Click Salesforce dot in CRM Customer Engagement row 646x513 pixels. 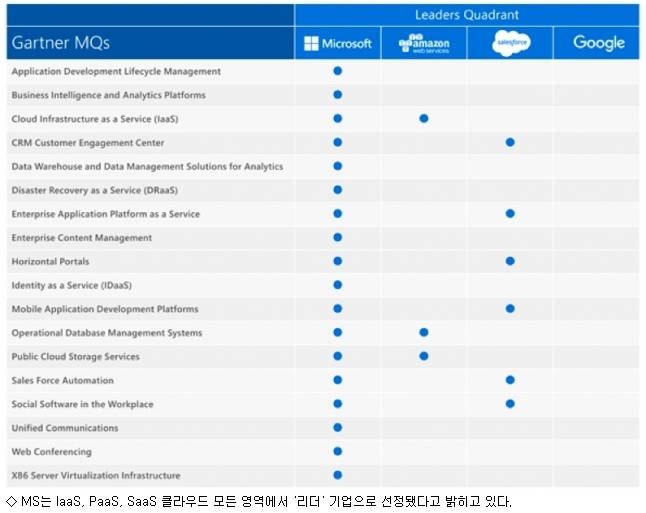coord(510,142)
